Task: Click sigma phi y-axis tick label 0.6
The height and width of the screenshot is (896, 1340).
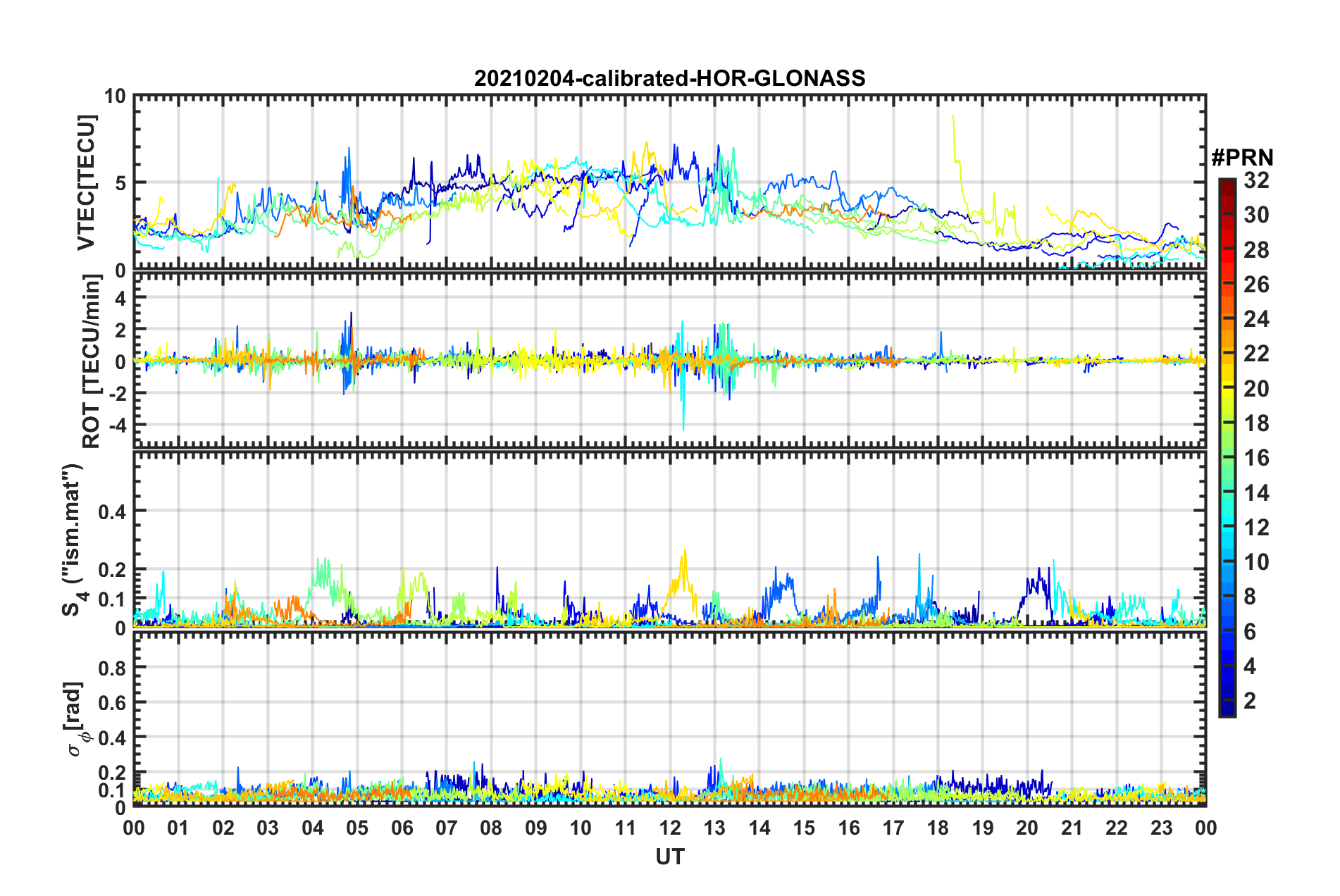Action: (x=113, y=703)
